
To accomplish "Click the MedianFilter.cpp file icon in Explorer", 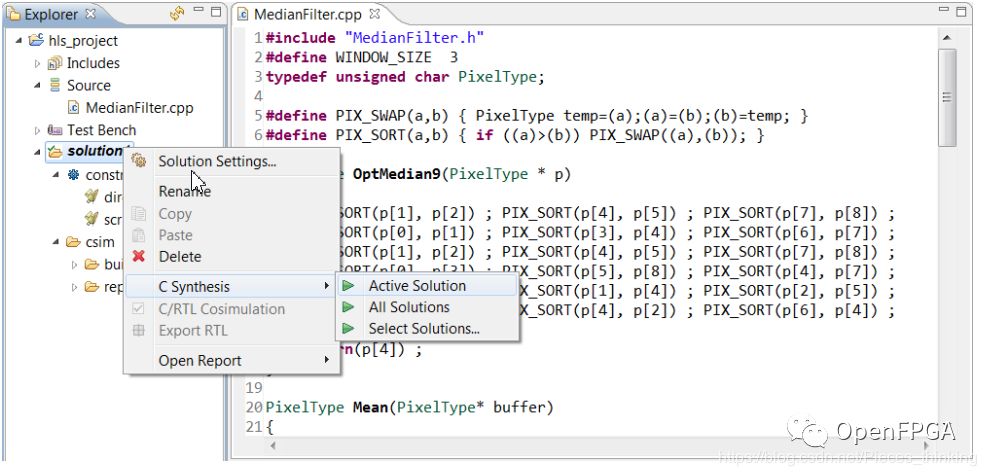I will (74, 108).
